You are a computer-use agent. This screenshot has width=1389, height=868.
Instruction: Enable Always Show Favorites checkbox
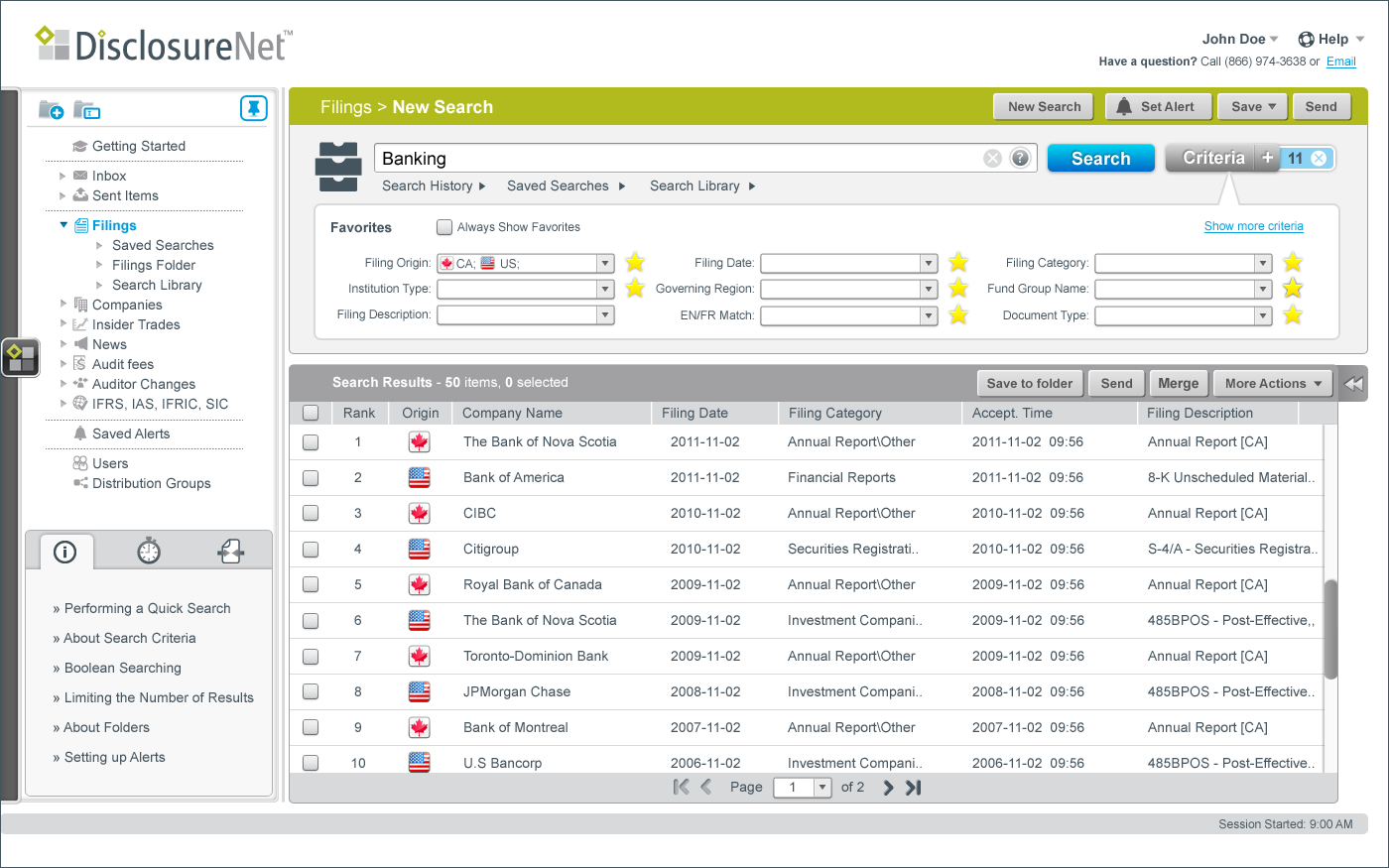[444, 227]
